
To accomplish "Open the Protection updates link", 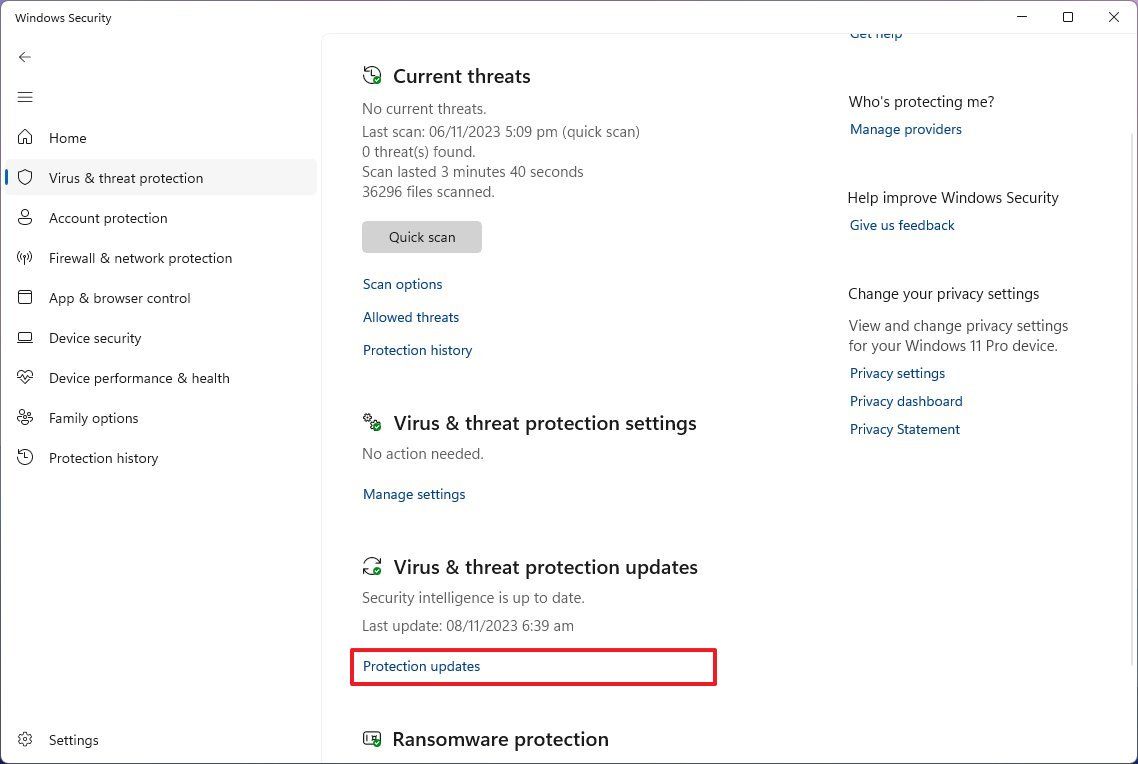I will 421,666.
